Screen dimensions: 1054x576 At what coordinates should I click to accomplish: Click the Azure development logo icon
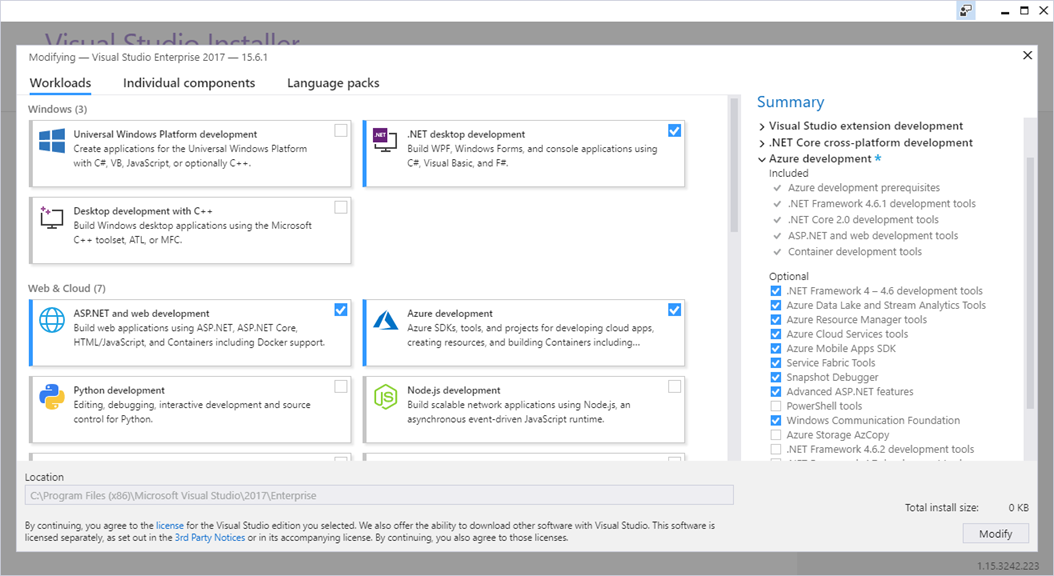click(x=385, y=320)
